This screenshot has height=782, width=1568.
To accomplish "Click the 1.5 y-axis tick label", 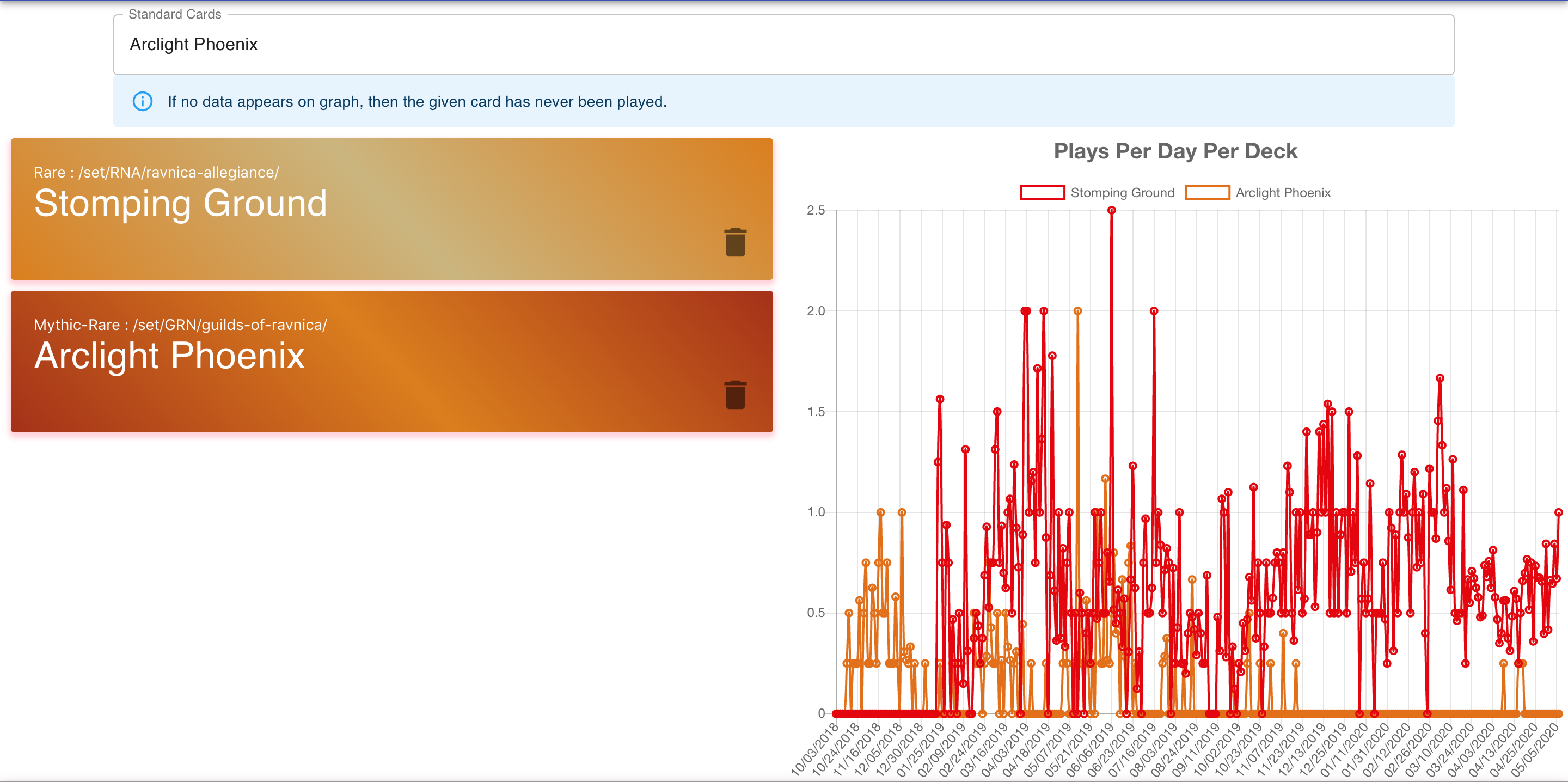I will pos(815,412).
